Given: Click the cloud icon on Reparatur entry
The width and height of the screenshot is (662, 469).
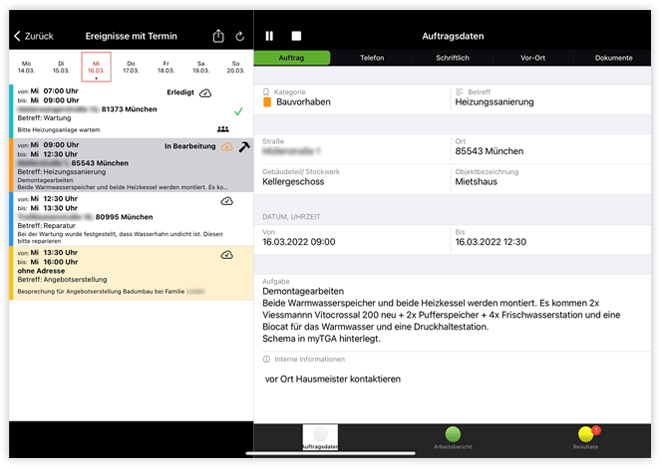Looking at the screenshot, I should tap(227, 201).
